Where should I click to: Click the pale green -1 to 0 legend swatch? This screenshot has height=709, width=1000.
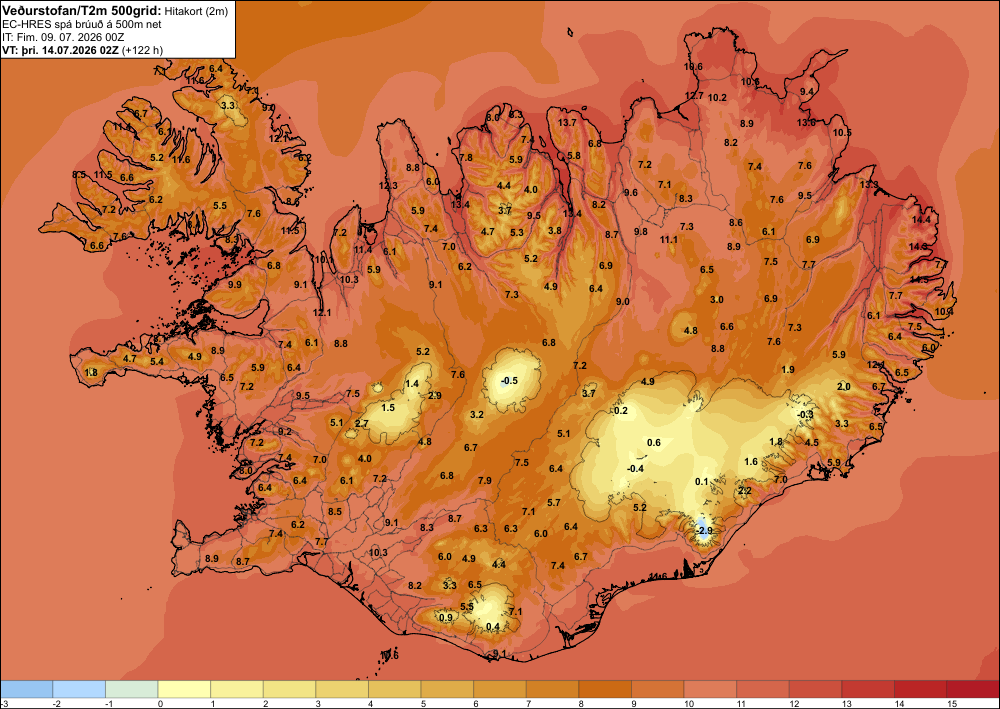(x=131, y=689)
